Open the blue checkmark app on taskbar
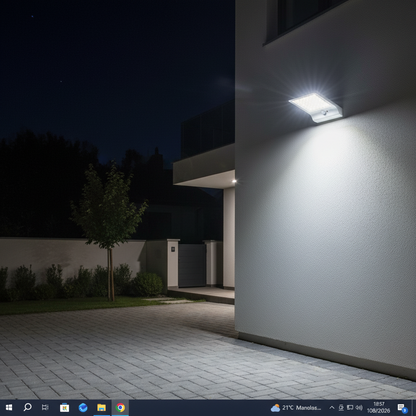This screenshot has height=416, width=416. coord(83,407)
